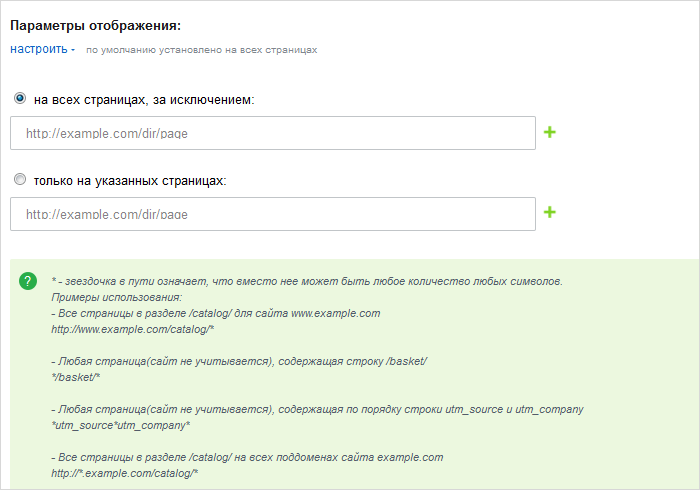Screen dimensions: 700x490
Task: Click the 'звездочка в пути означает' explanation line
Action: click(x=307, y=282)
